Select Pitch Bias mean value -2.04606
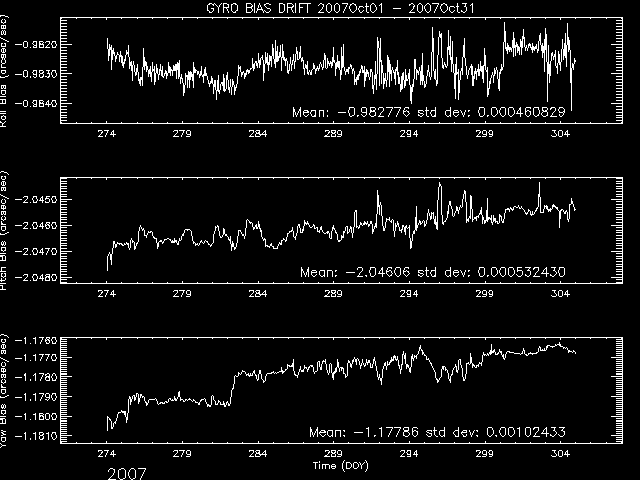The height and width of the screenshot is (480, 640). pyautogui.click(x=378, y=272)
